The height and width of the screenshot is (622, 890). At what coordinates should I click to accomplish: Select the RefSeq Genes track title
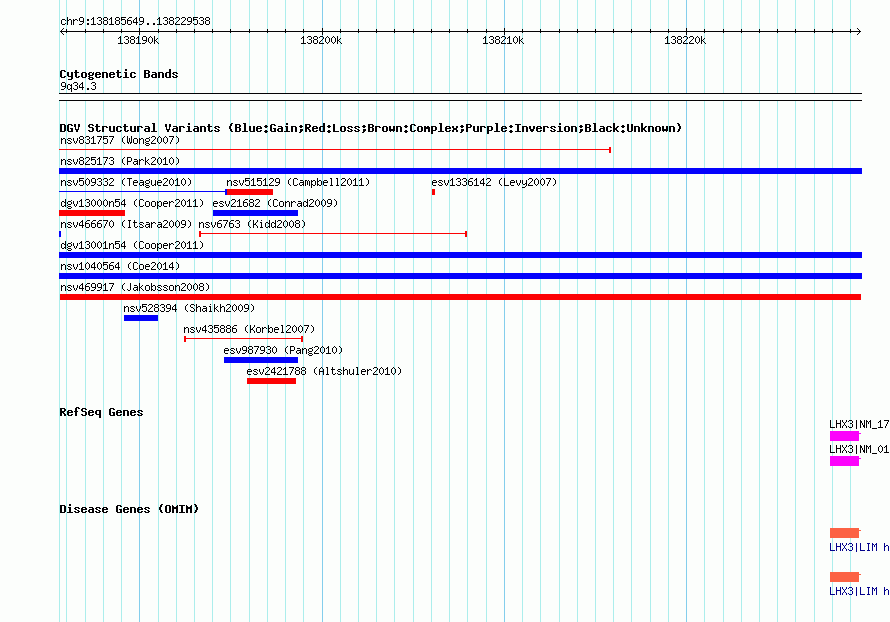(101, 413)
